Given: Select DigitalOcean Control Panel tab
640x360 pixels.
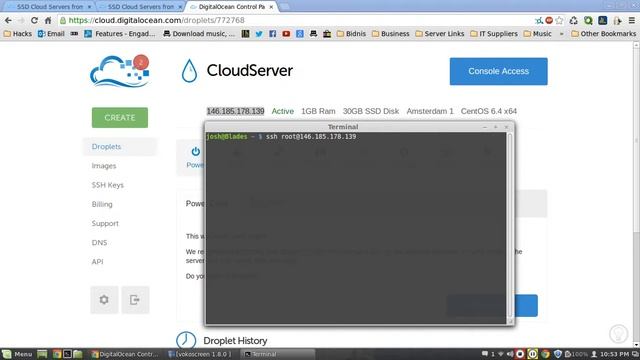Looking at the screenshot, I should (x=231, y=7).
